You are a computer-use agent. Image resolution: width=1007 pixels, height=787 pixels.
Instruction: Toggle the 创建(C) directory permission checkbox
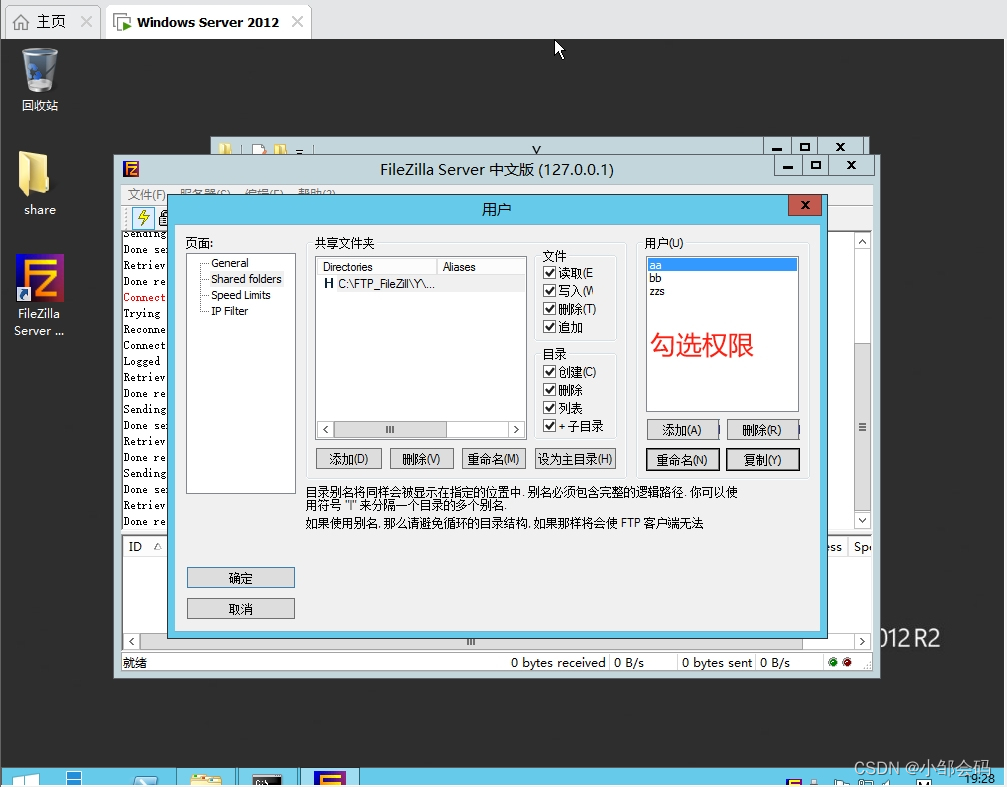pyautogui.click(x=549, y=372)
